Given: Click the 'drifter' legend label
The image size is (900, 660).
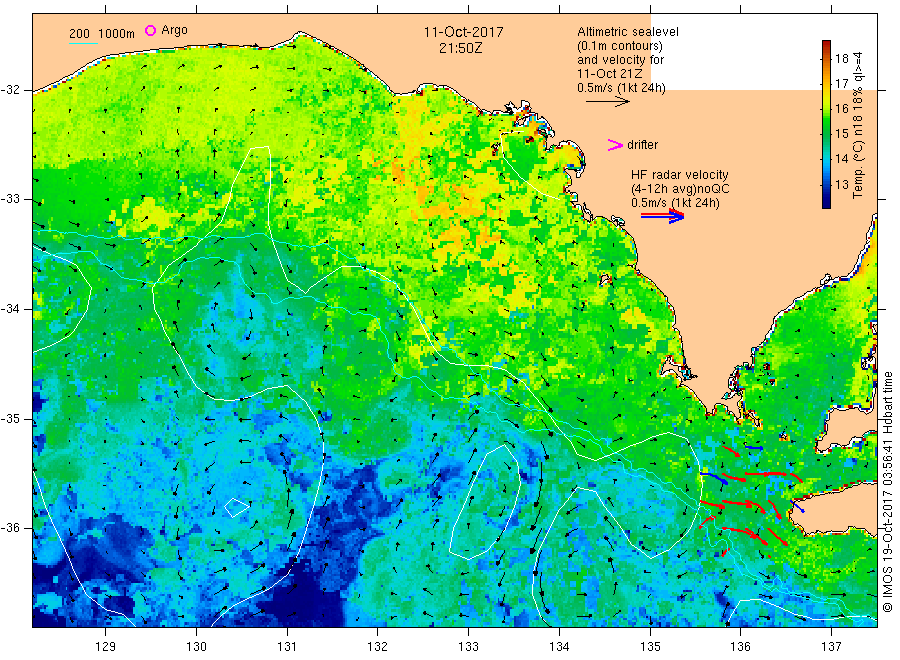Looking at the screenshot, I should click(x=642, y=145).
